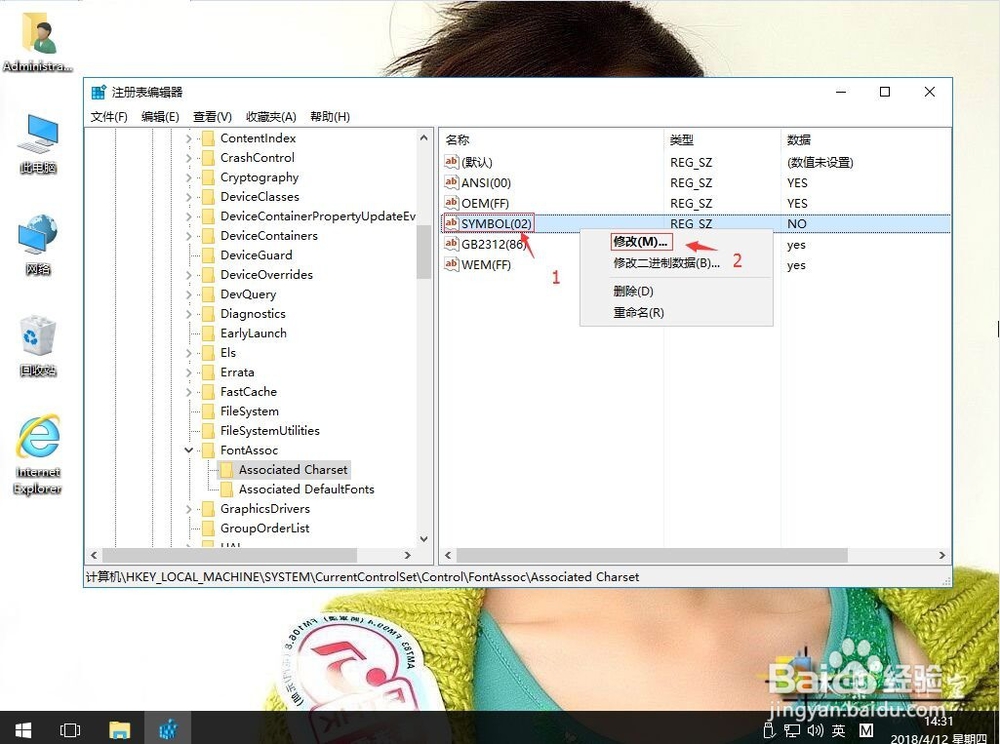Screen dimensions: 1000x744
Task: Click the volume icon in system tray
Action: [x=815, y=731]
